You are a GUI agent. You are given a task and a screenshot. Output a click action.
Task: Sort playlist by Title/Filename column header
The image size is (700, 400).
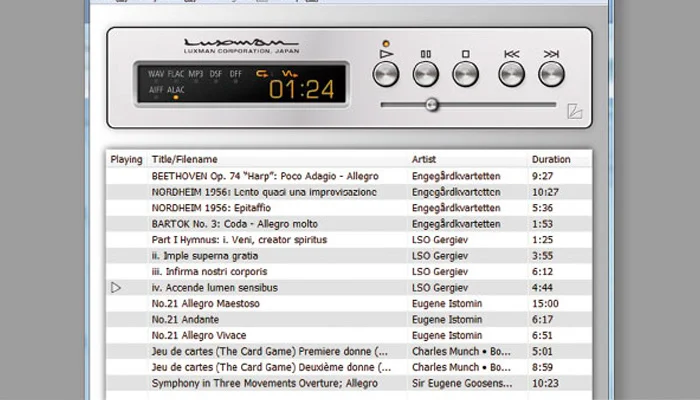tap(184, 159)
